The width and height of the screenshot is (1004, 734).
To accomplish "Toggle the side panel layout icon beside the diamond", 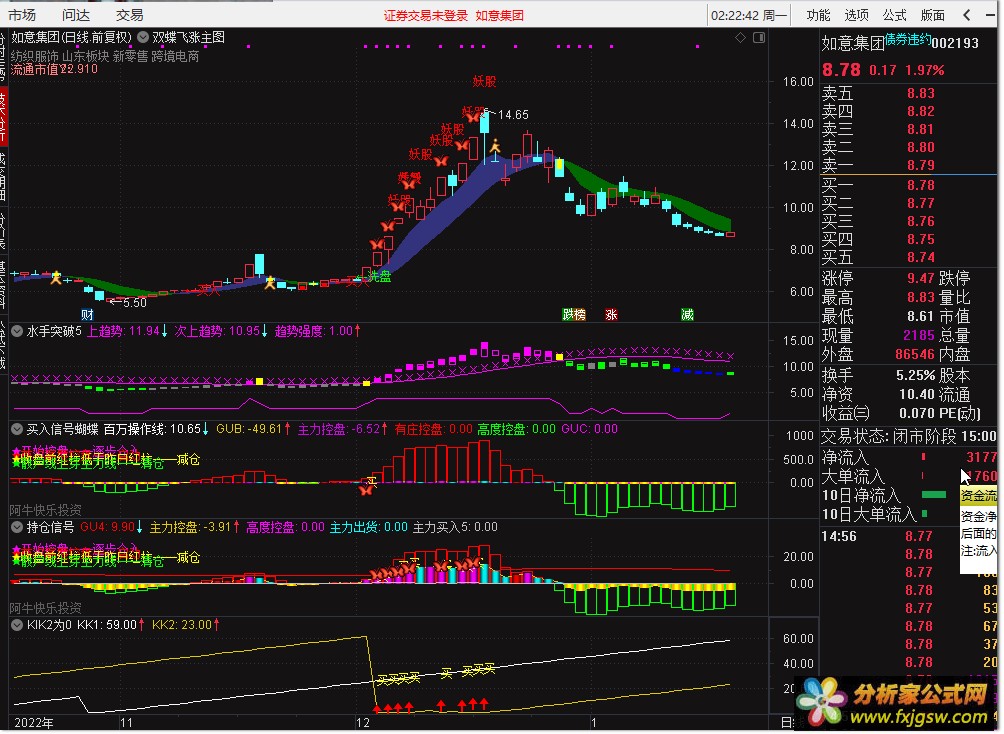I will coord(759,38).
